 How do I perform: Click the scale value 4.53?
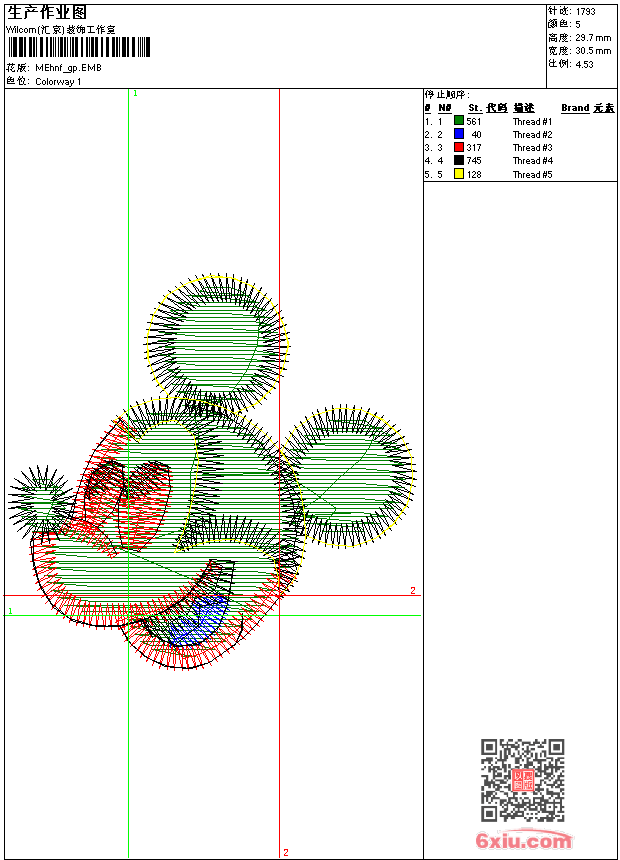pyautogui.click(x=584, y=64)
